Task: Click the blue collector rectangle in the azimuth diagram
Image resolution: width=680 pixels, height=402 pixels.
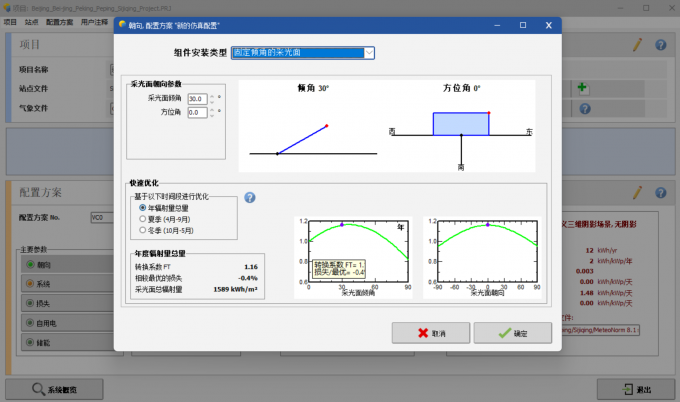Action: pos(461,124)
